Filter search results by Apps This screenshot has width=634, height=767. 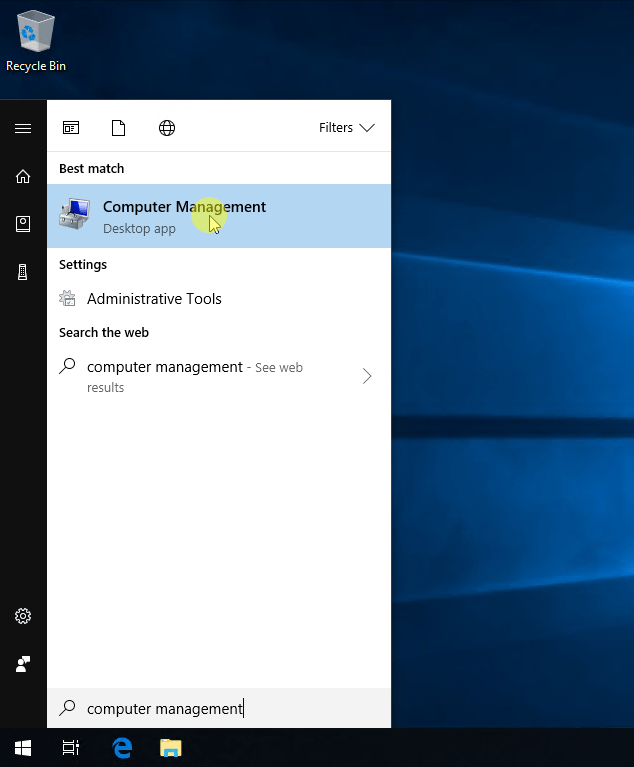click(x=71, y=128)
